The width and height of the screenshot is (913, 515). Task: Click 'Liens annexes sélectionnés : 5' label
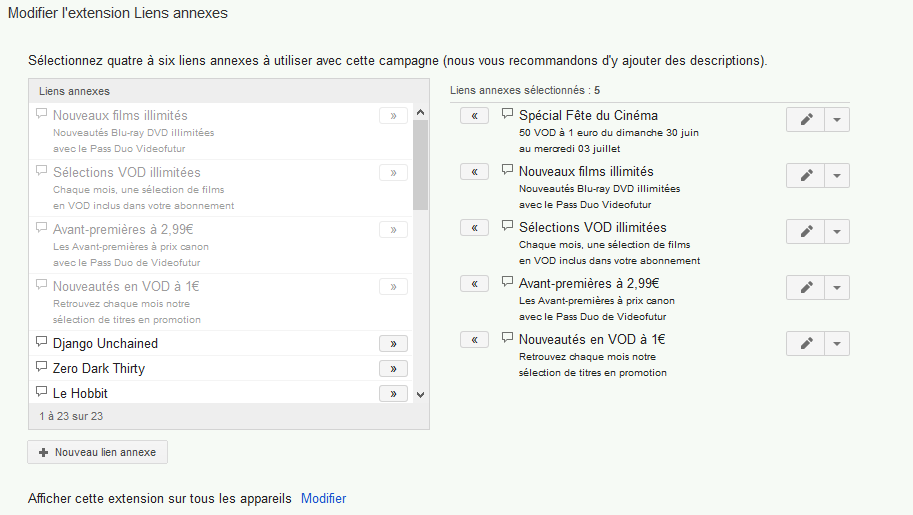pos(525,90)
